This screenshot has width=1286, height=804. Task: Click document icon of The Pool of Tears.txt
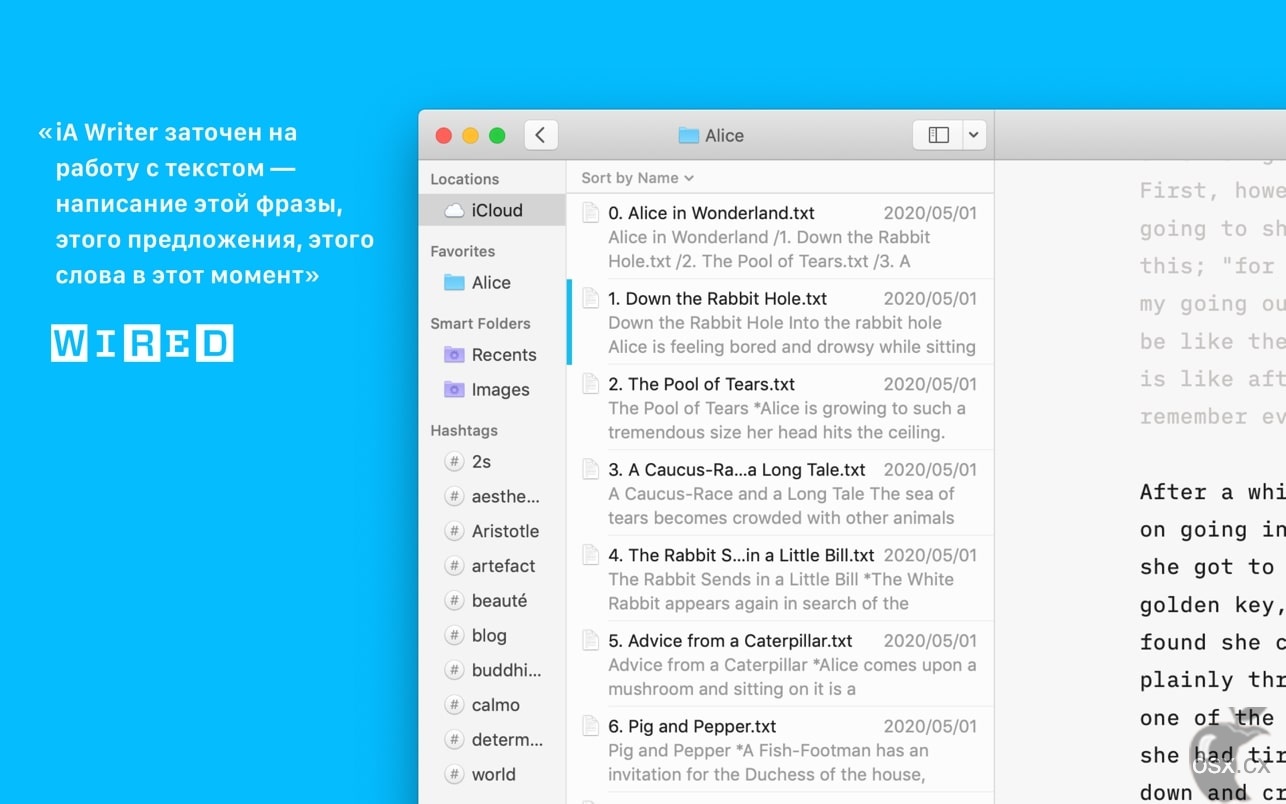tap(591, 383)
